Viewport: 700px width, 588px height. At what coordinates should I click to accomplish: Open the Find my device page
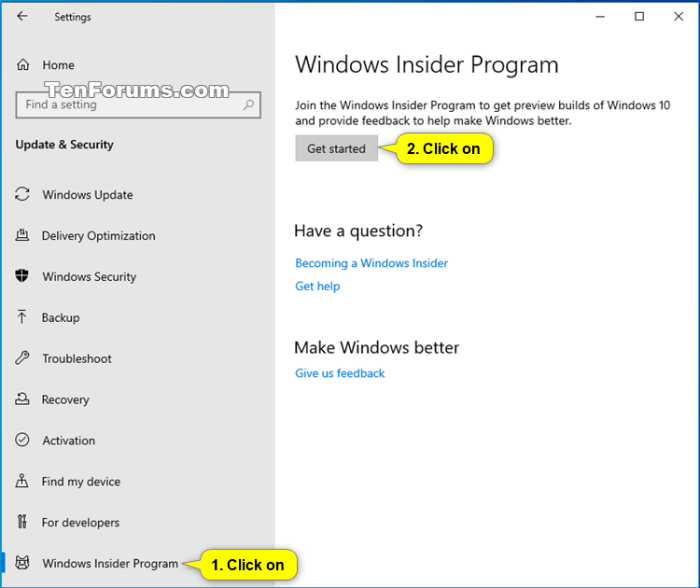point(81,482)
